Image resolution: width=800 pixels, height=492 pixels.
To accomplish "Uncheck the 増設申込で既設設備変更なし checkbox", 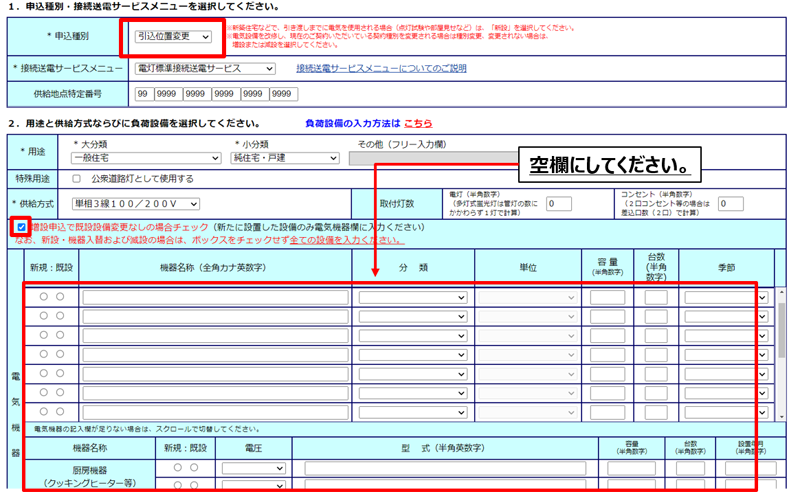I will tap(21, 227).
